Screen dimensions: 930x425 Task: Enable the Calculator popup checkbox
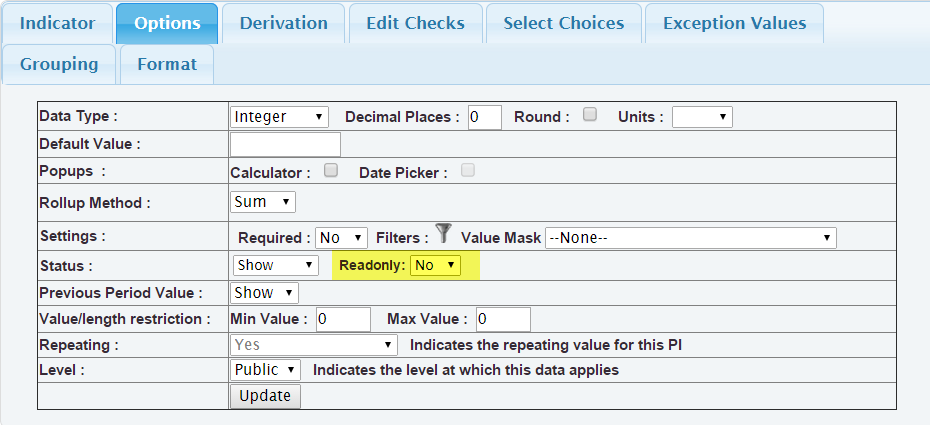point(331,171)
